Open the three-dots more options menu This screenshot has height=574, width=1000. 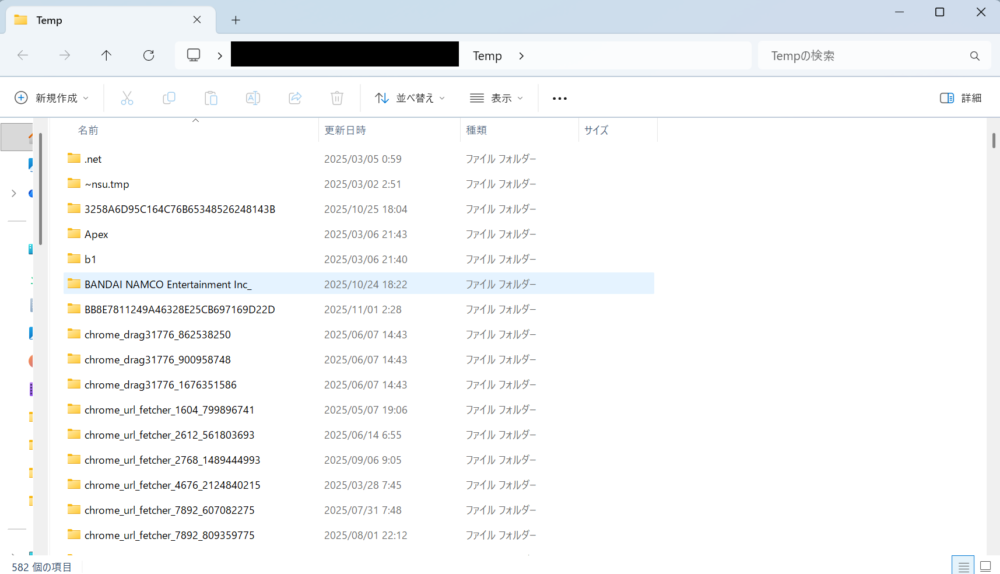tap(559, 98)
